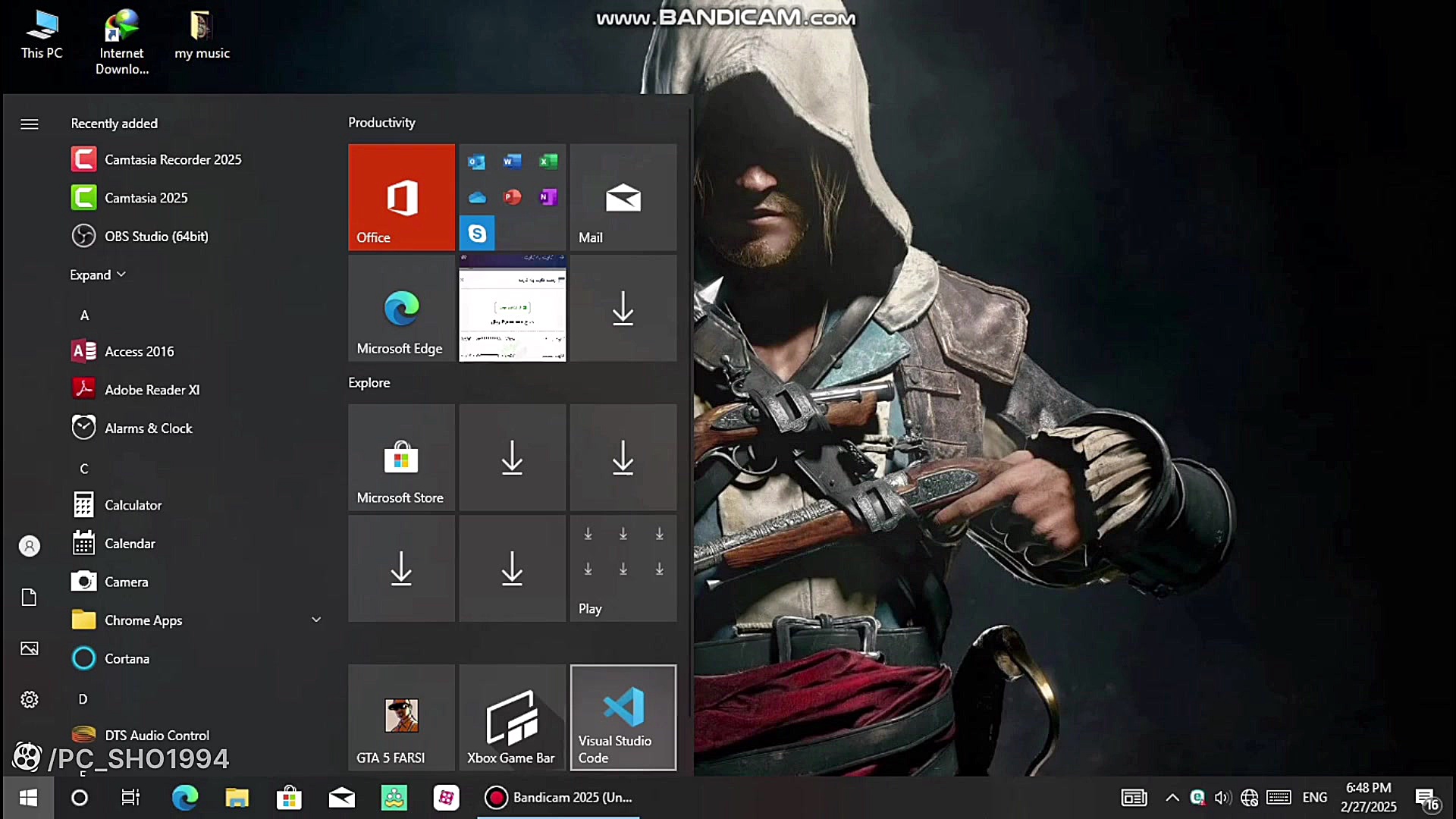Open the Microsoft Edge tile
Screen dimensions: 1456x819
coord(401,308)
